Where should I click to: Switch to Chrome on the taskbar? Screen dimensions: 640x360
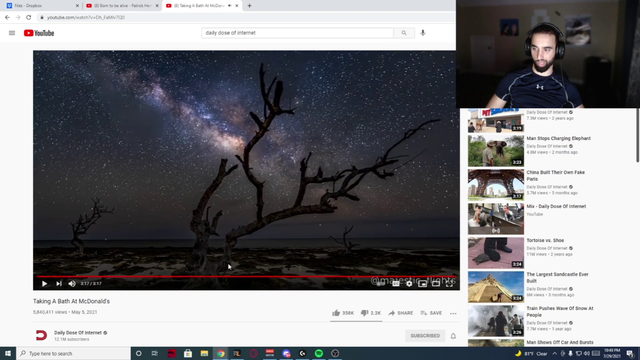pos(220,353)
